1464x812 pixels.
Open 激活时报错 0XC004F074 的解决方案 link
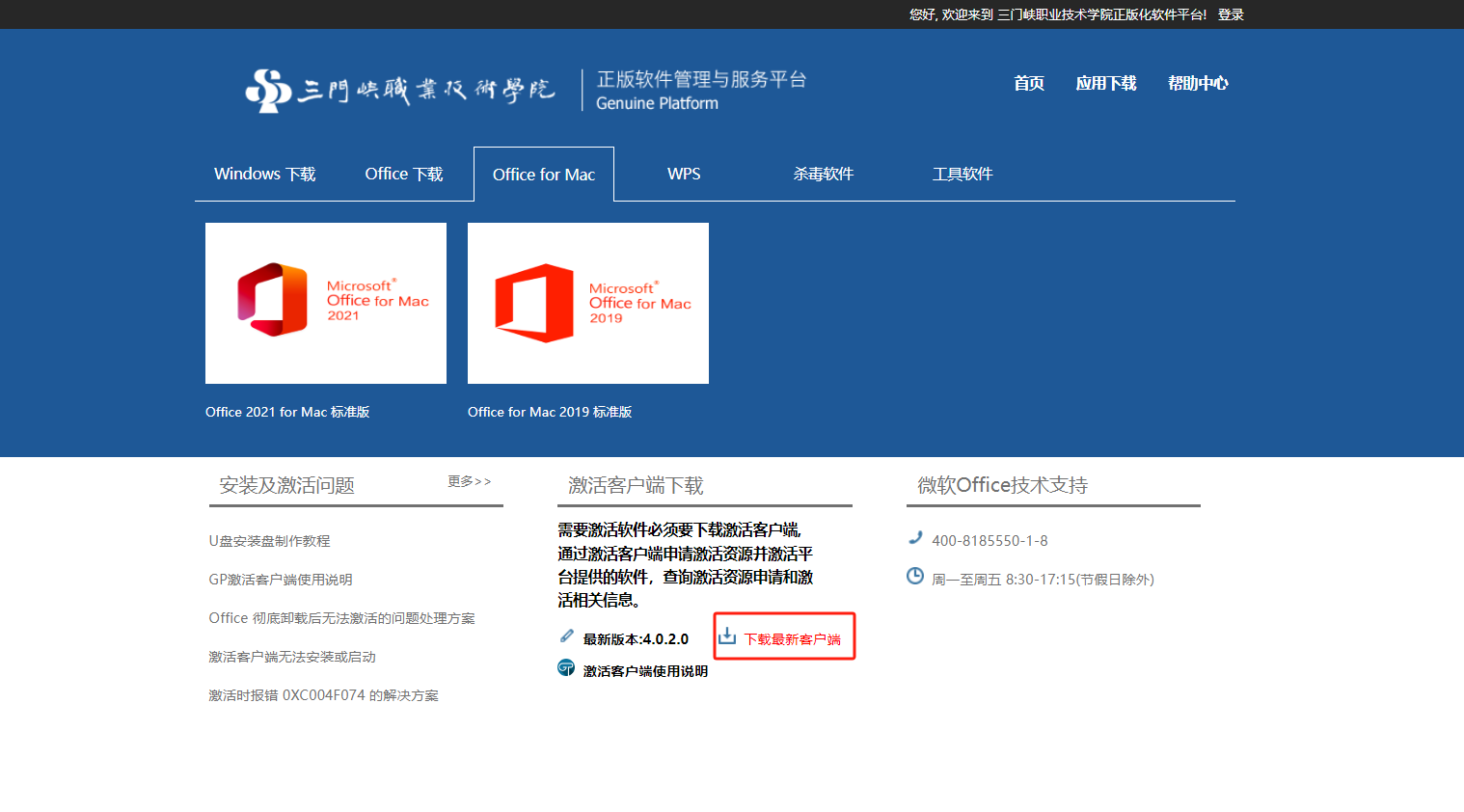[324, 695]
